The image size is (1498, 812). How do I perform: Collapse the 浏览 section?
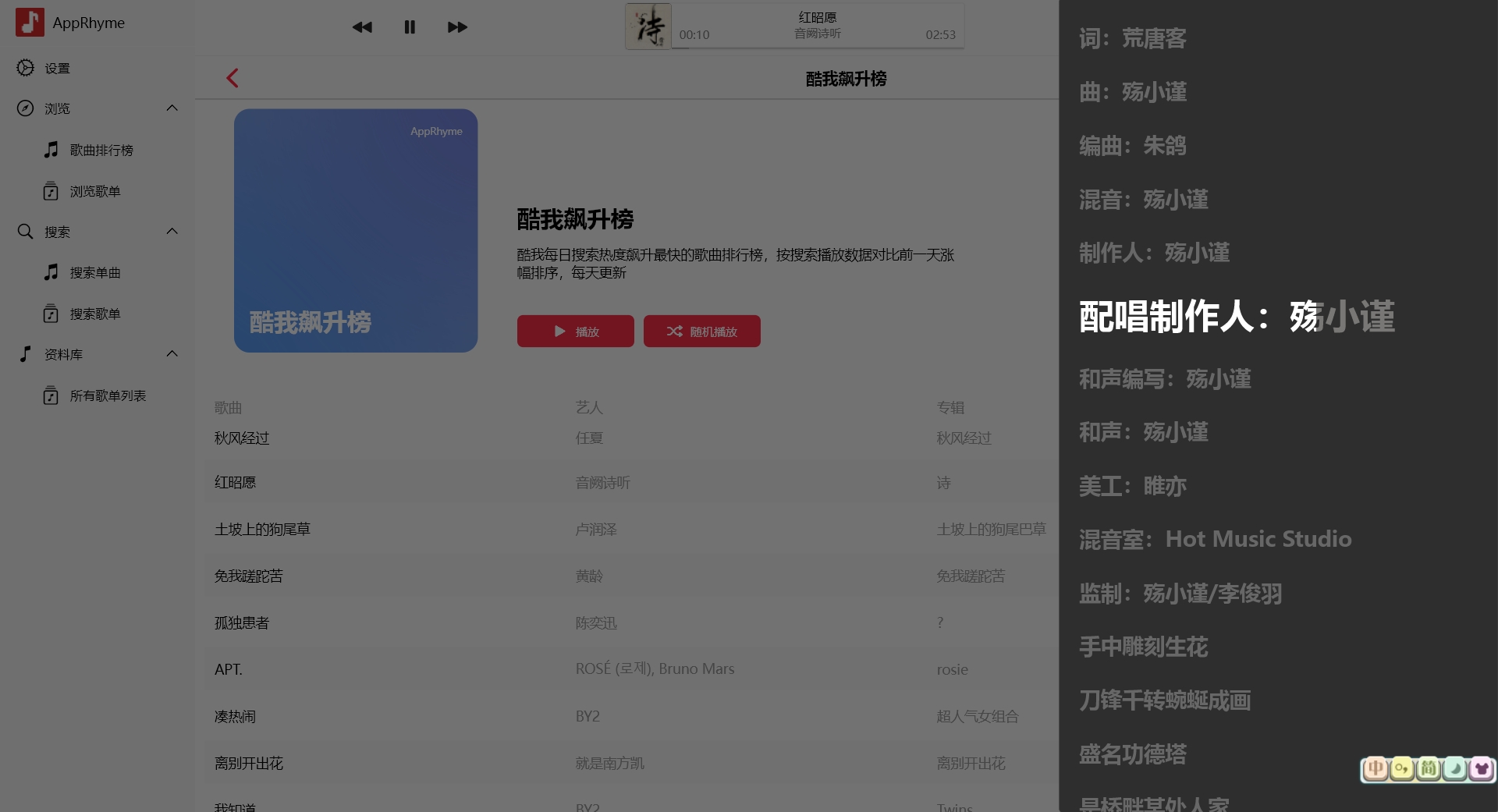[x=172, y=108]
